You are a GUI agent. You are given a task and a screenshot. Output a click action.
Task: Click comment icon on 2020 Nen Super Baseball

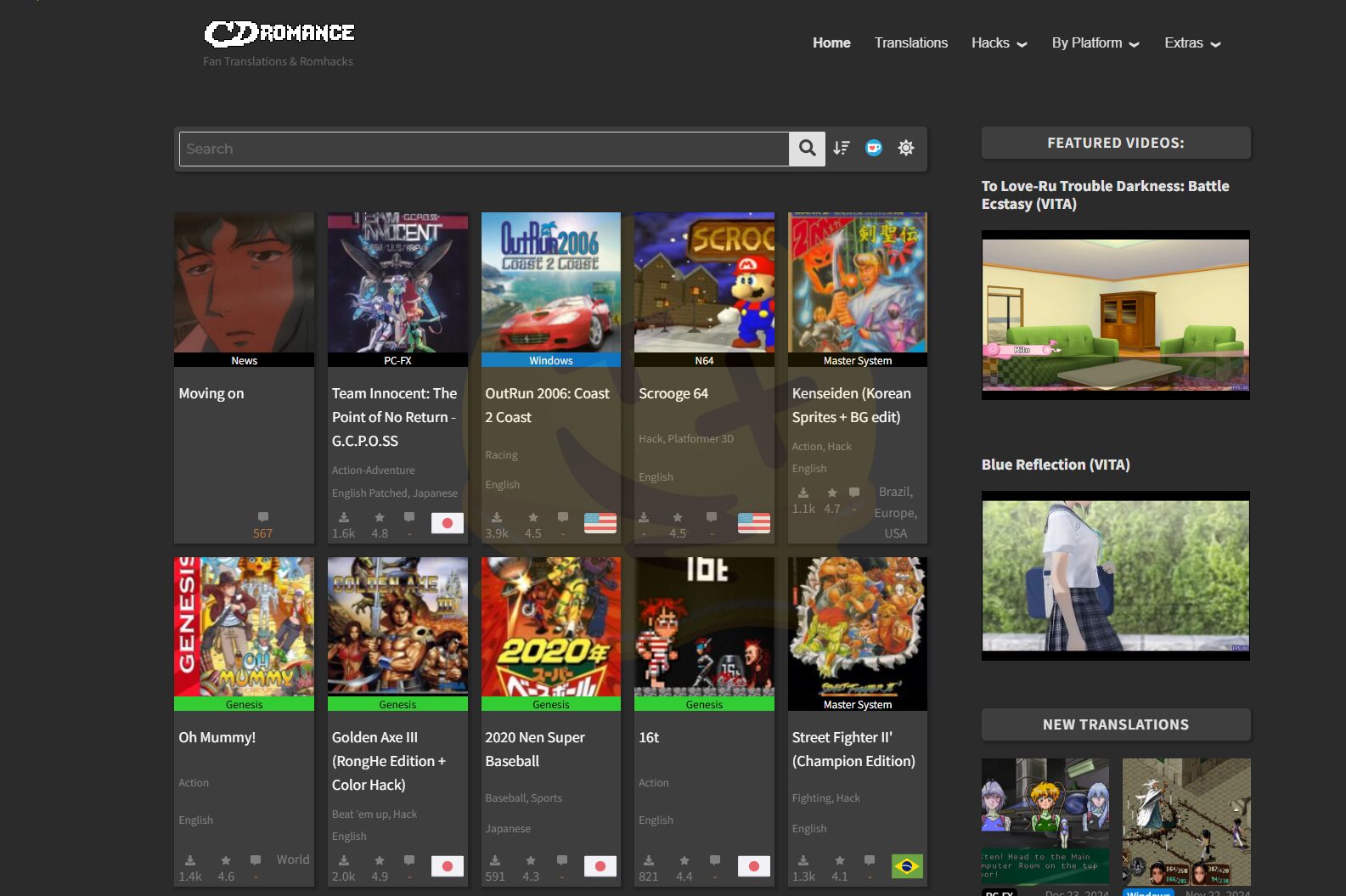pos(562,860)
